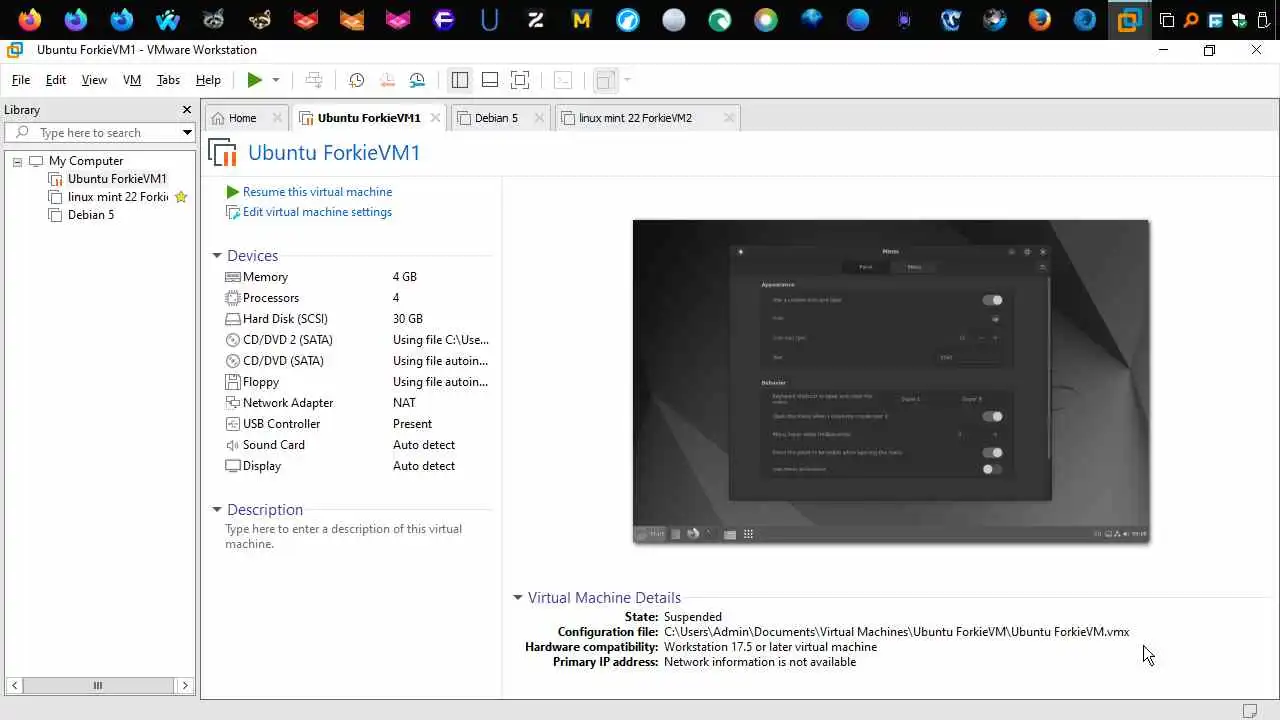This screenshot has height=720, width=1280.
Task: Enter full screen mode icon
Action: [x=520, y=80]
